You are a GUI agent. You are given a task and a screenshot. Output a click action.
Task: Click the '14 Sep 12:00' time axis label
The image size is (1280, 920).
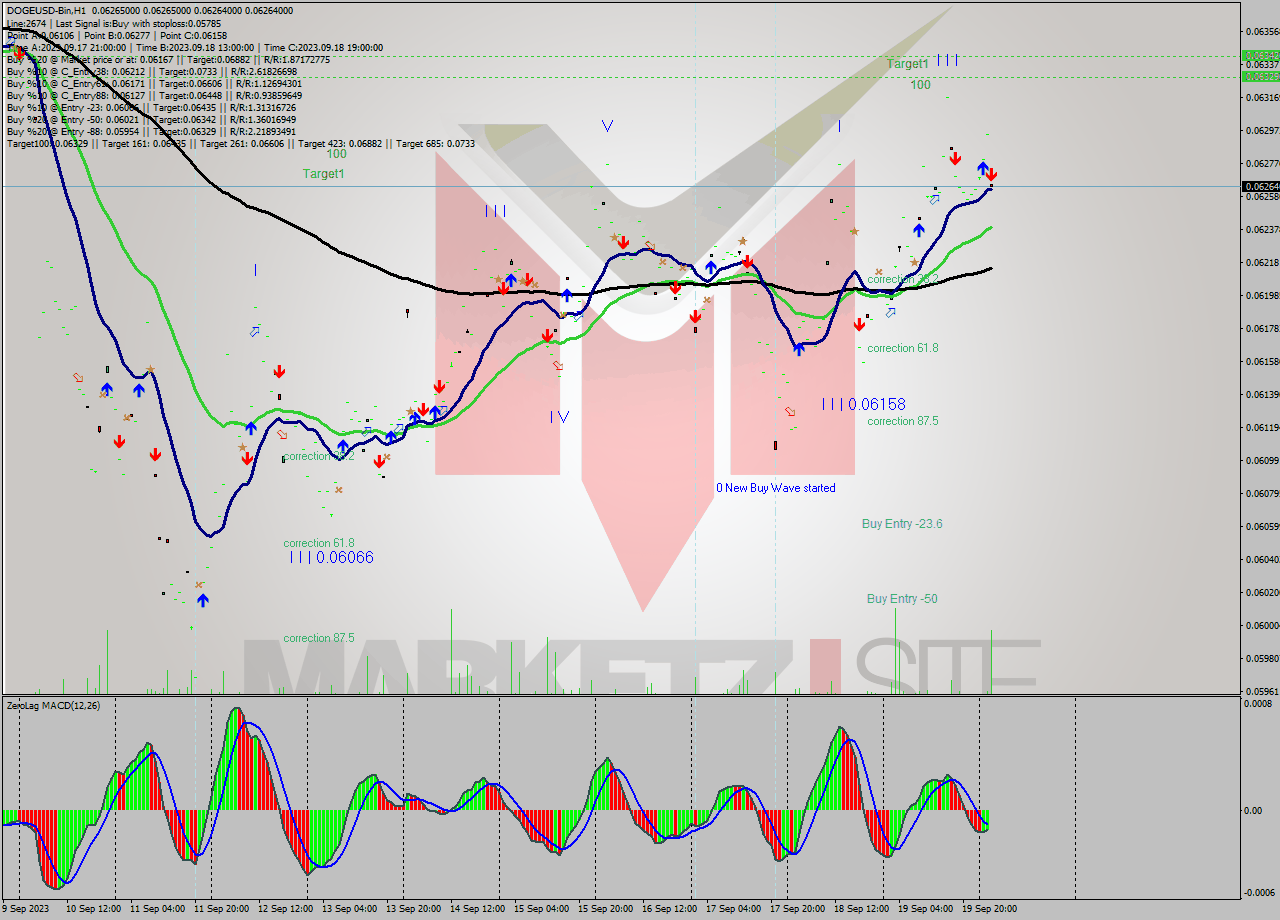coord(476,909)
